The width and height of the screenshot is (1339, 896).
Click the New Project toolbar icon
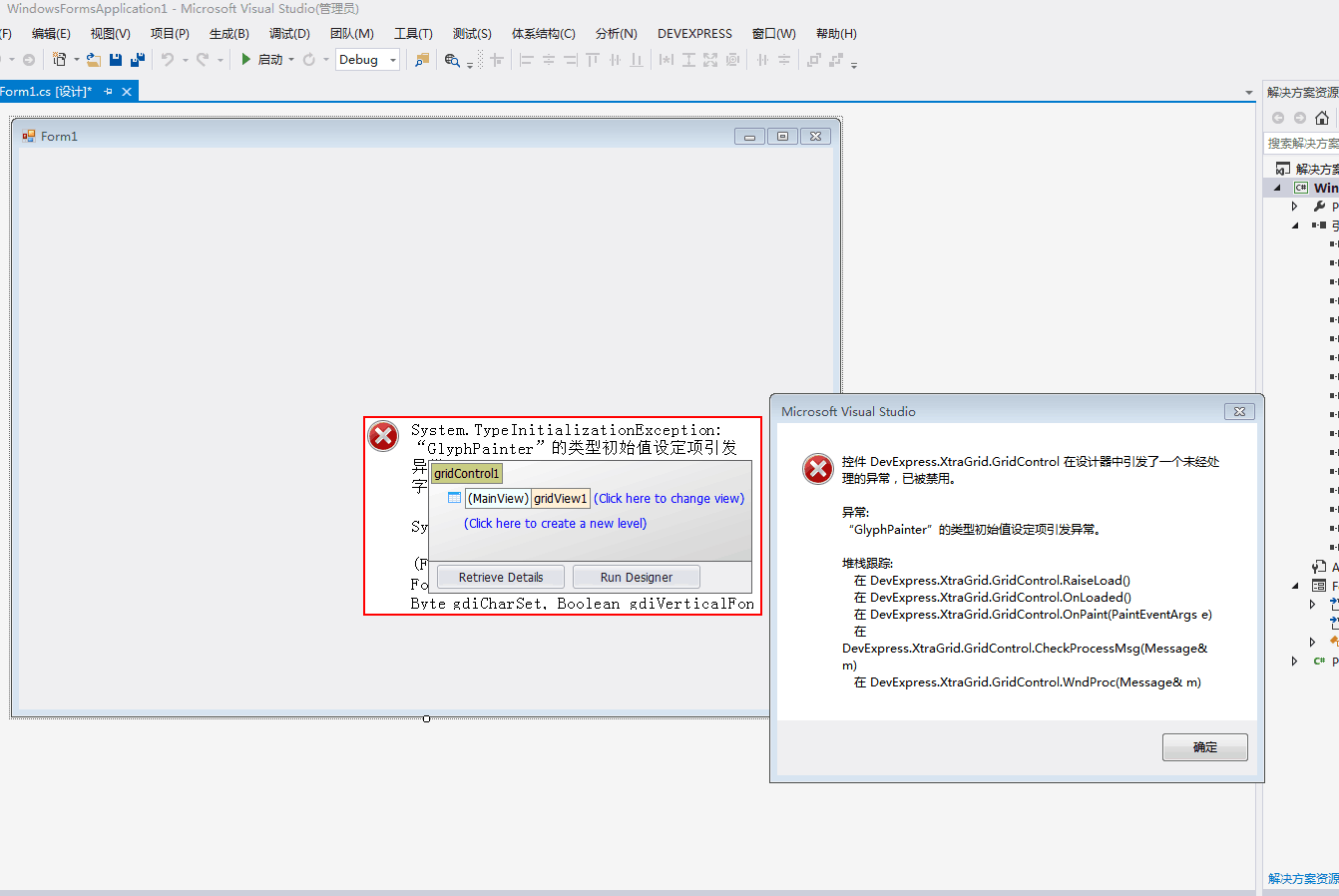[x=60, y=60]
